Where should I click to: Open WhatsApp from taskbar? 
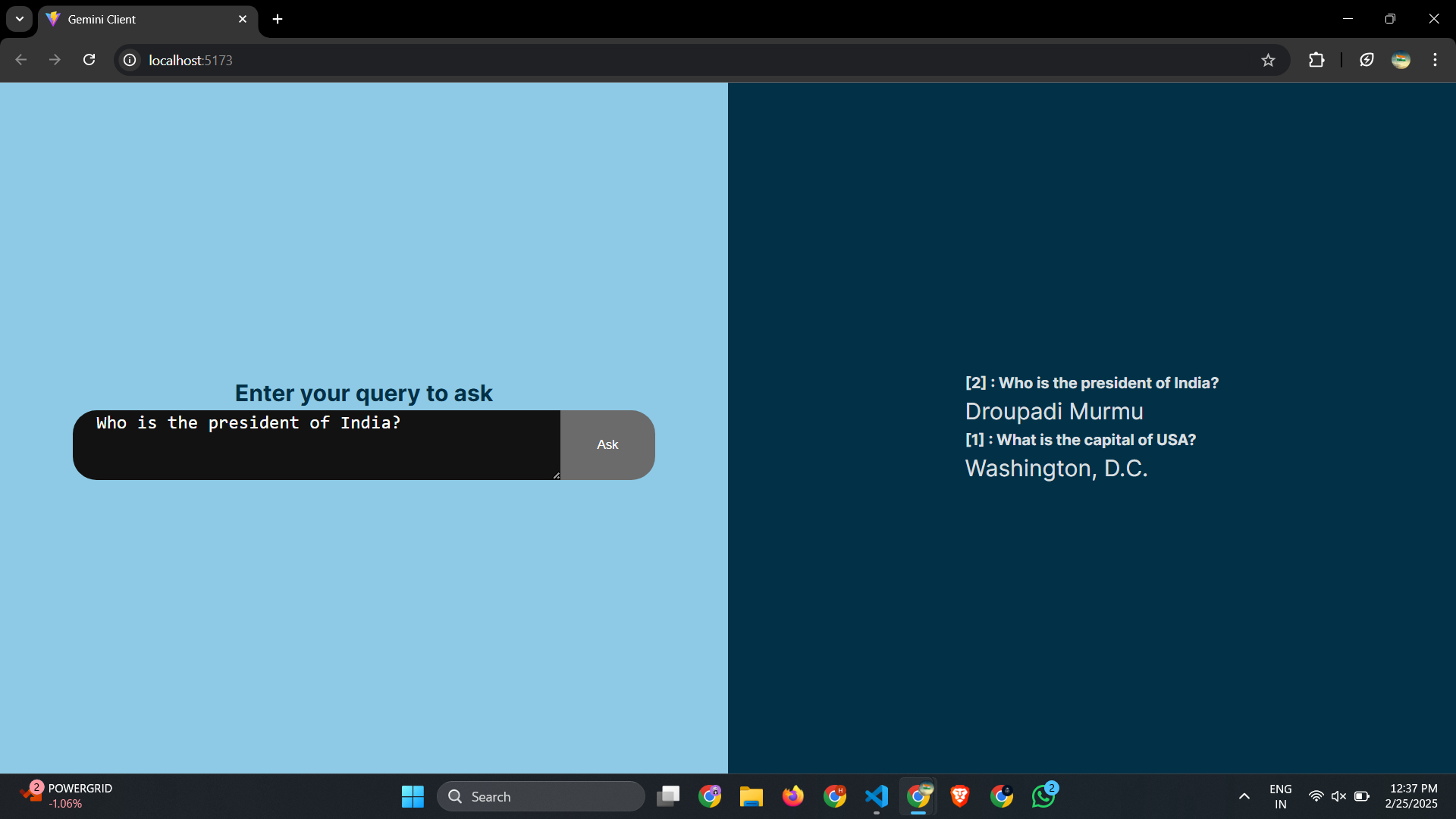point(1043,796)
